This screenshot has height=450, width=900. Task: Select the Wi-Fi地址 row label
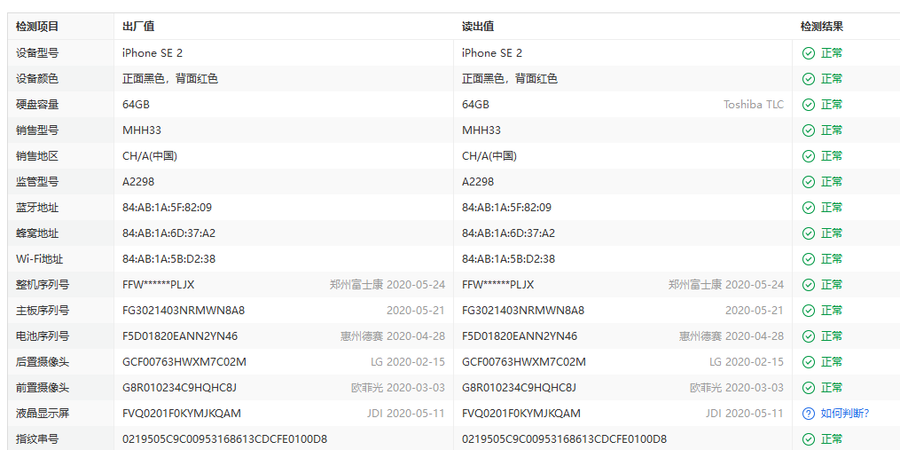coord(40,259)
